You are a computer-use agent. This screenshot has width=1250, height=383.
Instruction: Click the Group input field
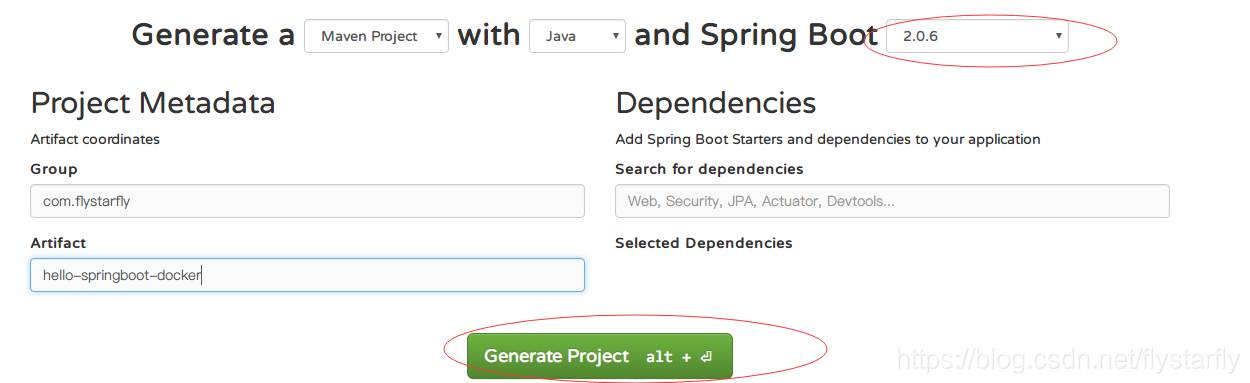coord(307,201)
